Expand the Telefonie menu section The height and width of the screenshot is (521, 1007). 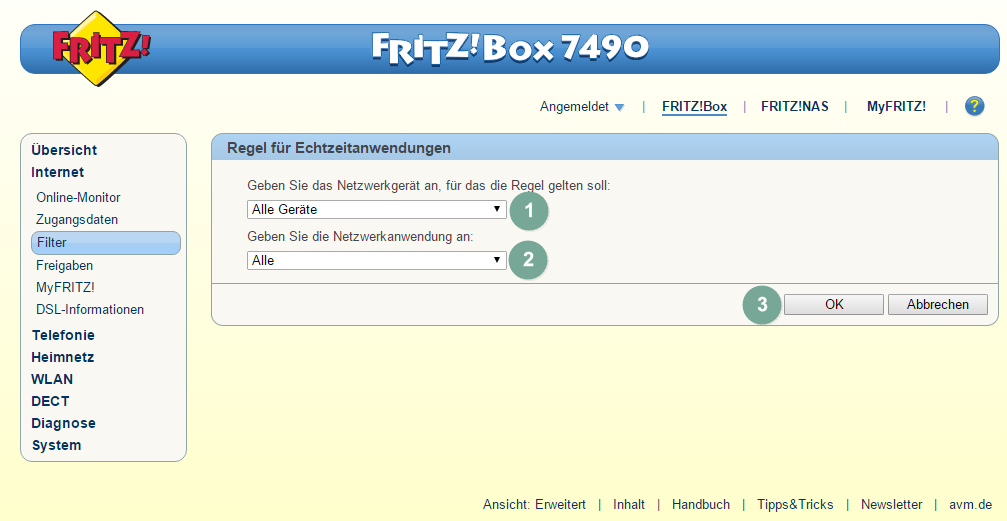pos(63,335)
